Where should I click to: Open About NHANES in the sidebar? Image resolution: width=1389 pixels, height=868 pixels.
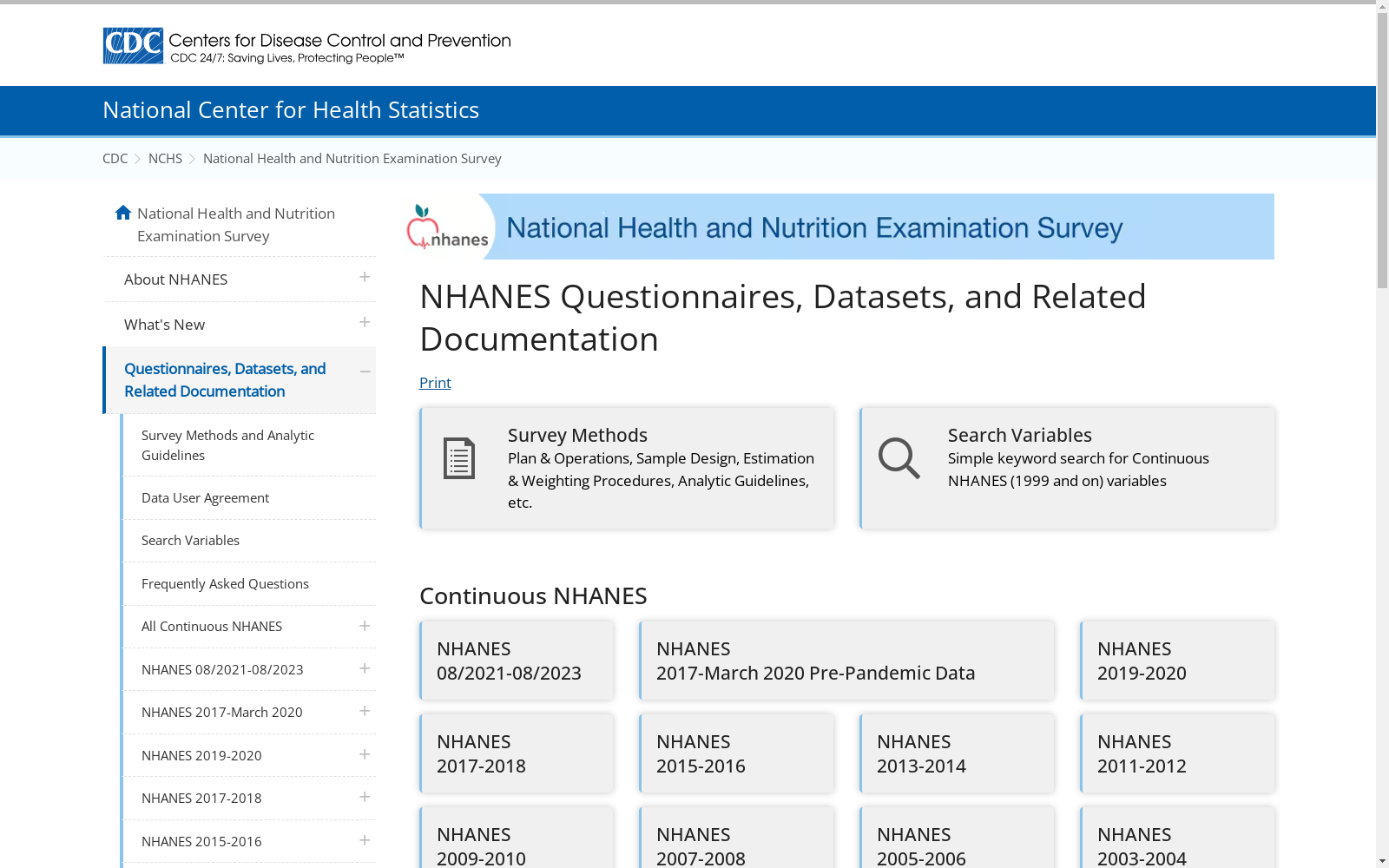pos(175,279)
